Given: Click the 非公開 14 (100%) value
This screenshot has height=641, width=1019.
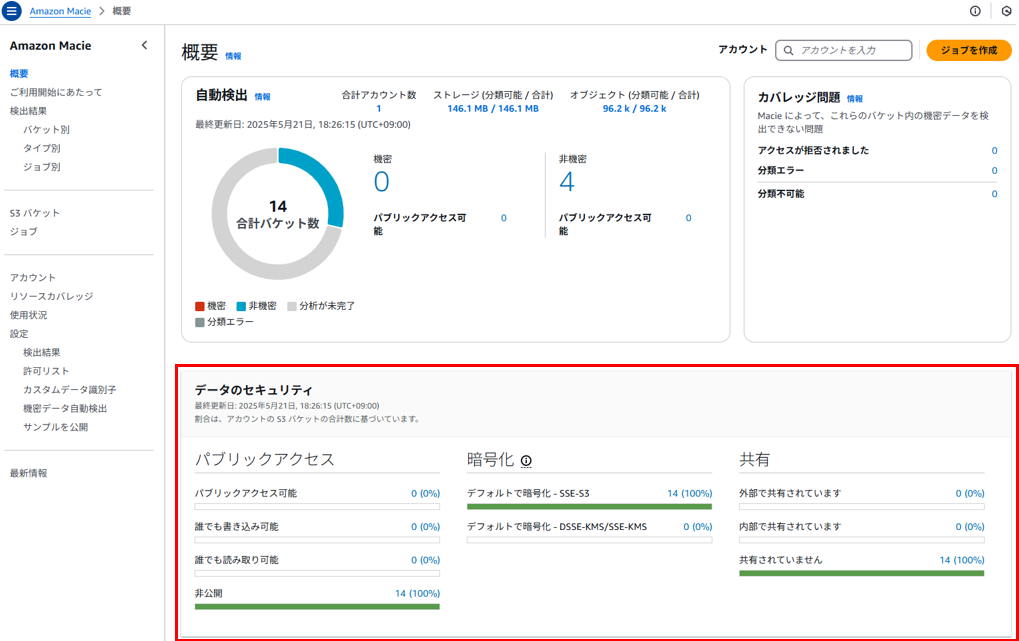Looking at the screenshot, I should click(417, 594).
